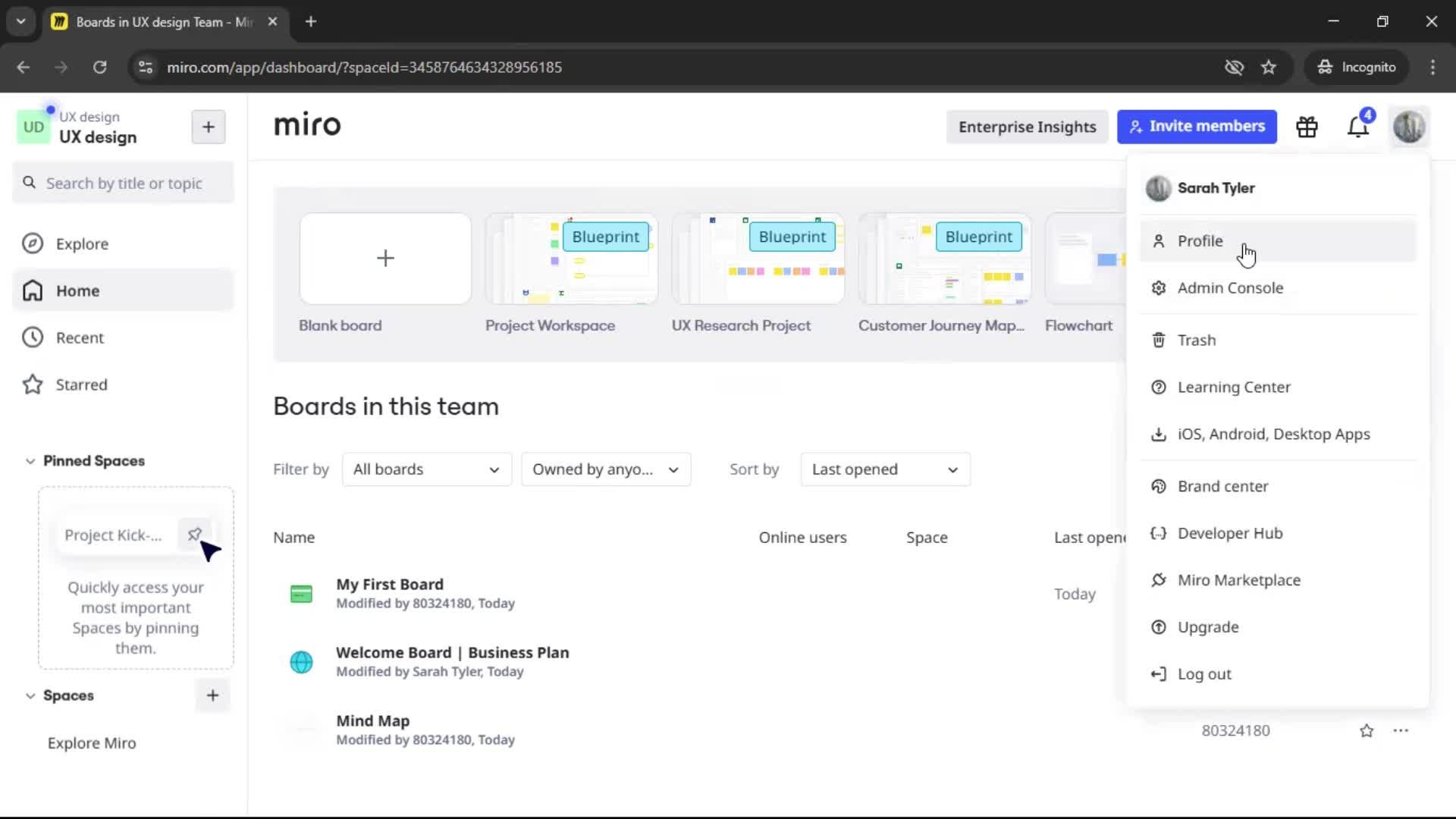Open Miro Marketplace menu item
This screenshot has width=1456, height=819.
point(1278,581)
